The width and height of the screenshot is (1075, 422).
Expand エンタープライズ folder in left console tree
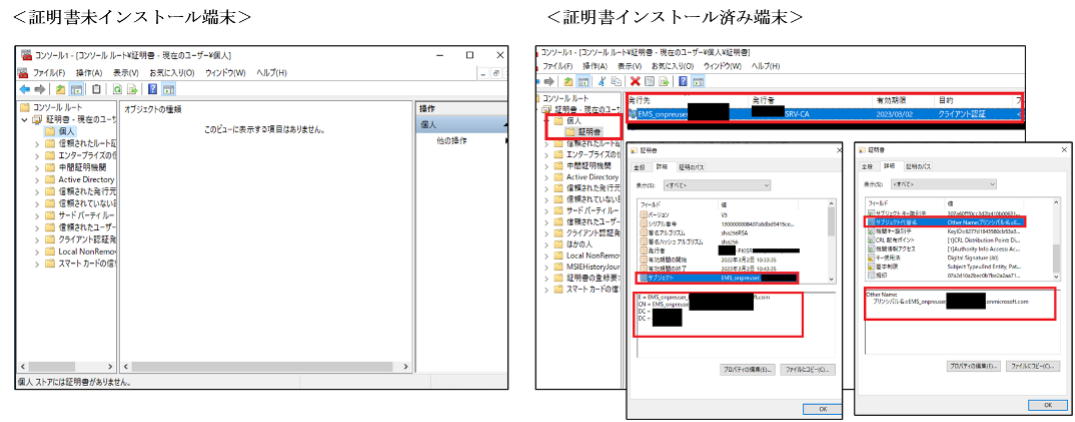point(36,156)
